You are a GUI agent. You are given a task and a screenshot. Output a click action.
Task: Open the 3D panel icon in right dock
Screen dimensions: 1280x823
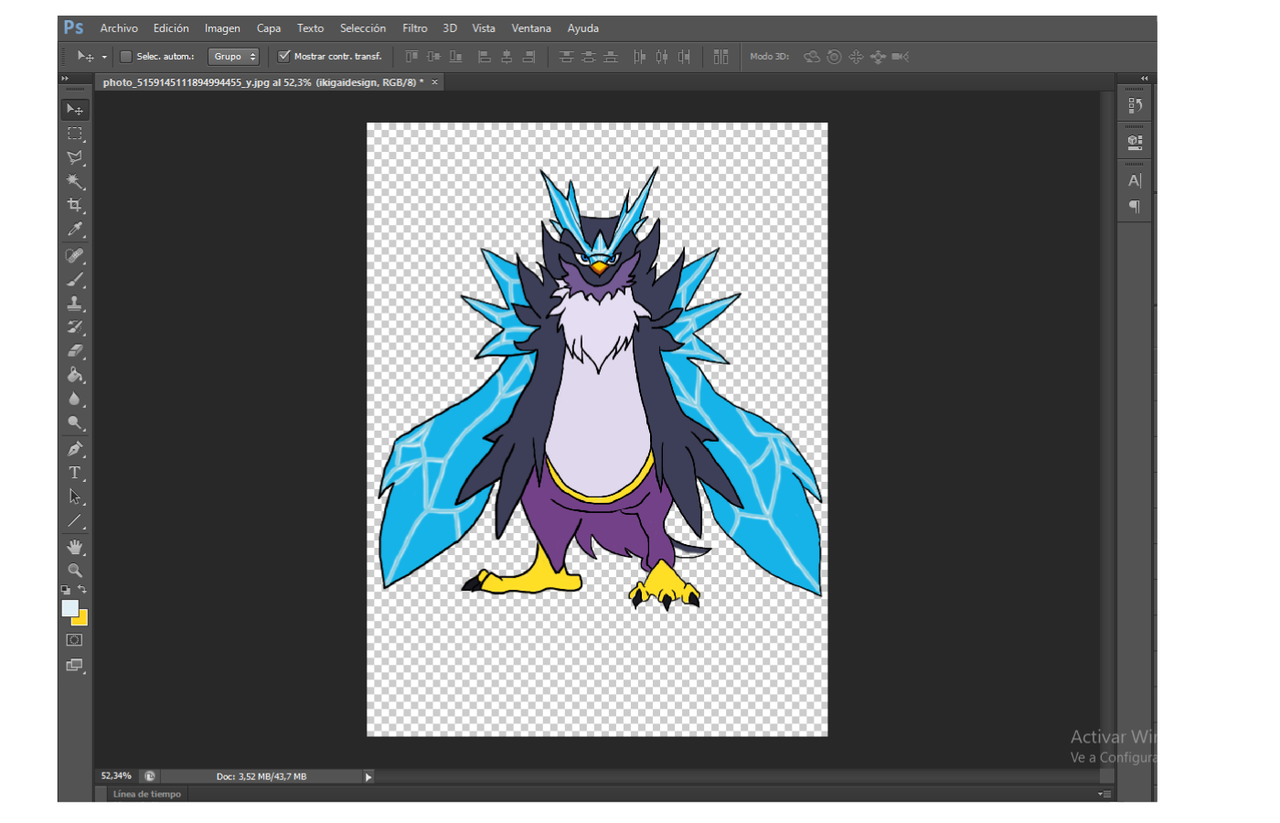[x=1135, y=141]
